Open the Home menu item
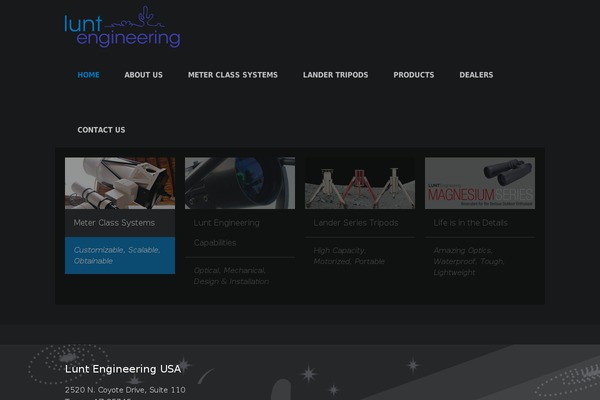This screenshot has height=400, width=600. [88, 75]
